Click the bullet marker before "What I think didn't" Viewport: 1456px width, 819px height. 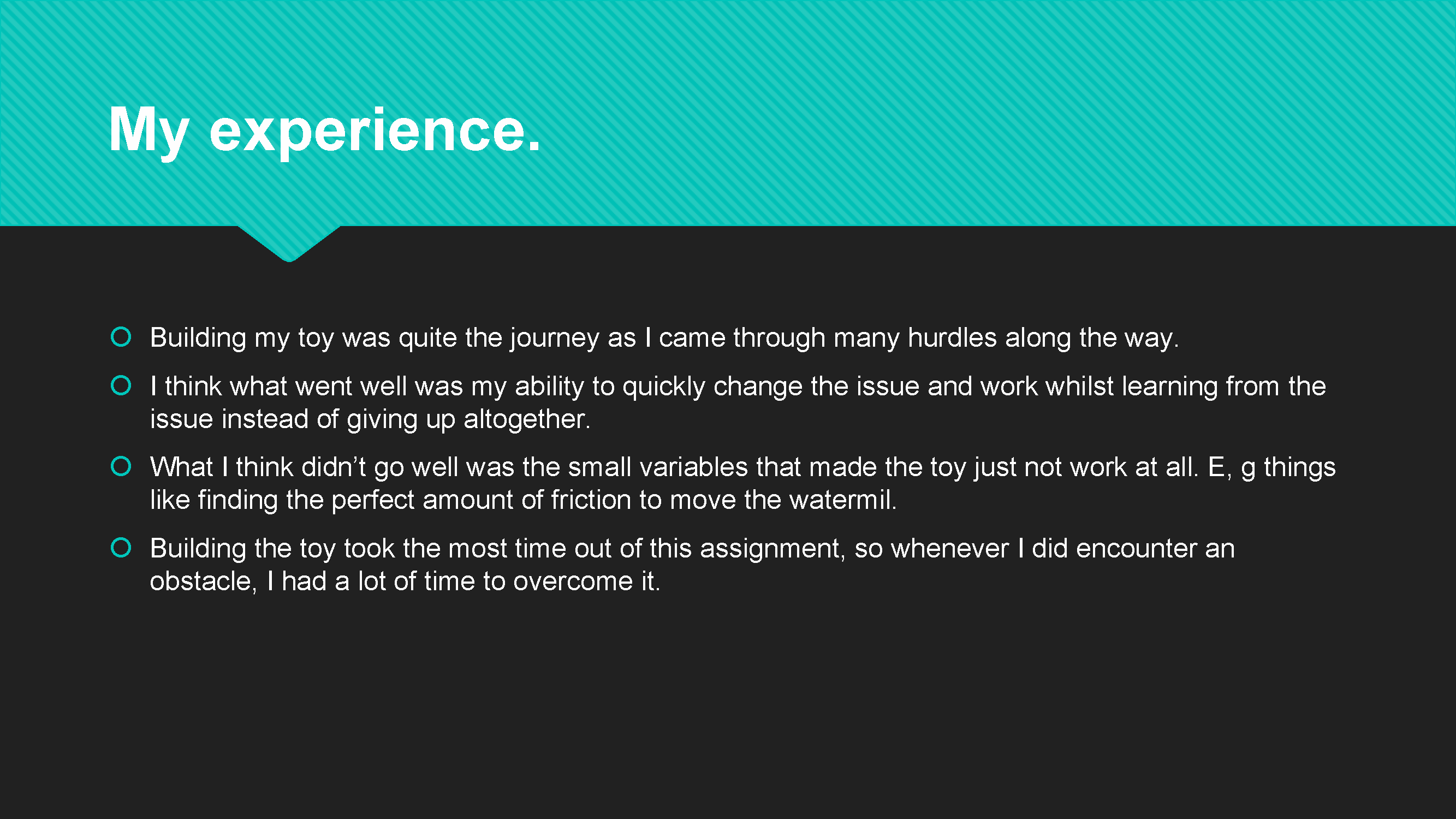121,466
